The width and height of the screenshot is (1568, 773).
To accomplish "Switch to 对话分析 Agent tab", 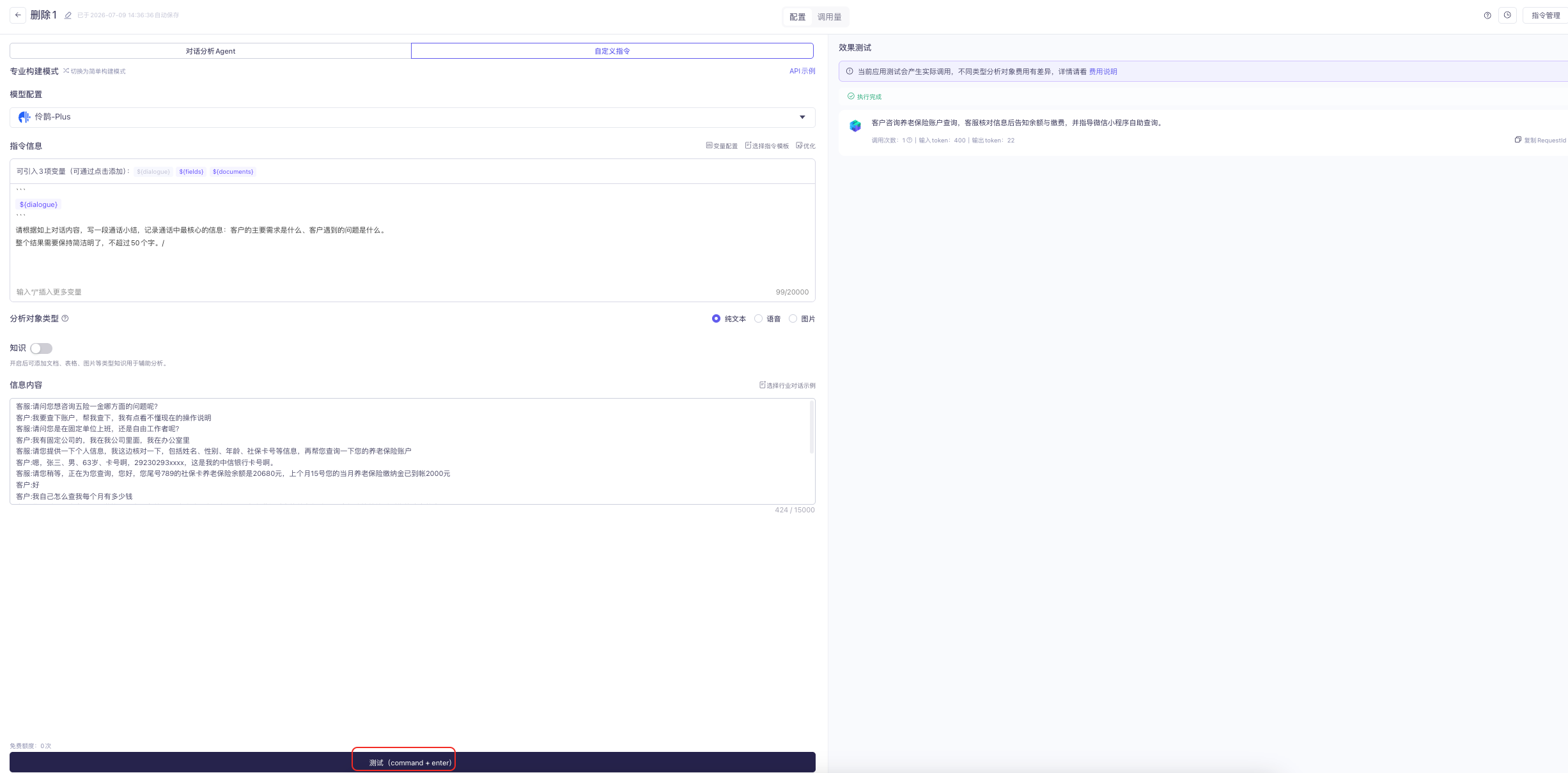I will click(210, 51).
